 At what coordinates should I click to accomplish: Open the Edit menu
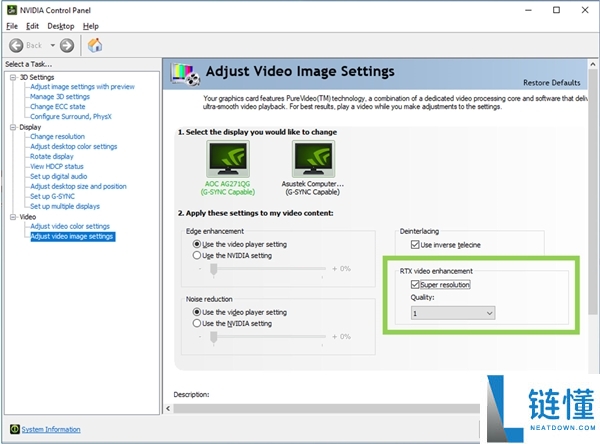[33, 26]
